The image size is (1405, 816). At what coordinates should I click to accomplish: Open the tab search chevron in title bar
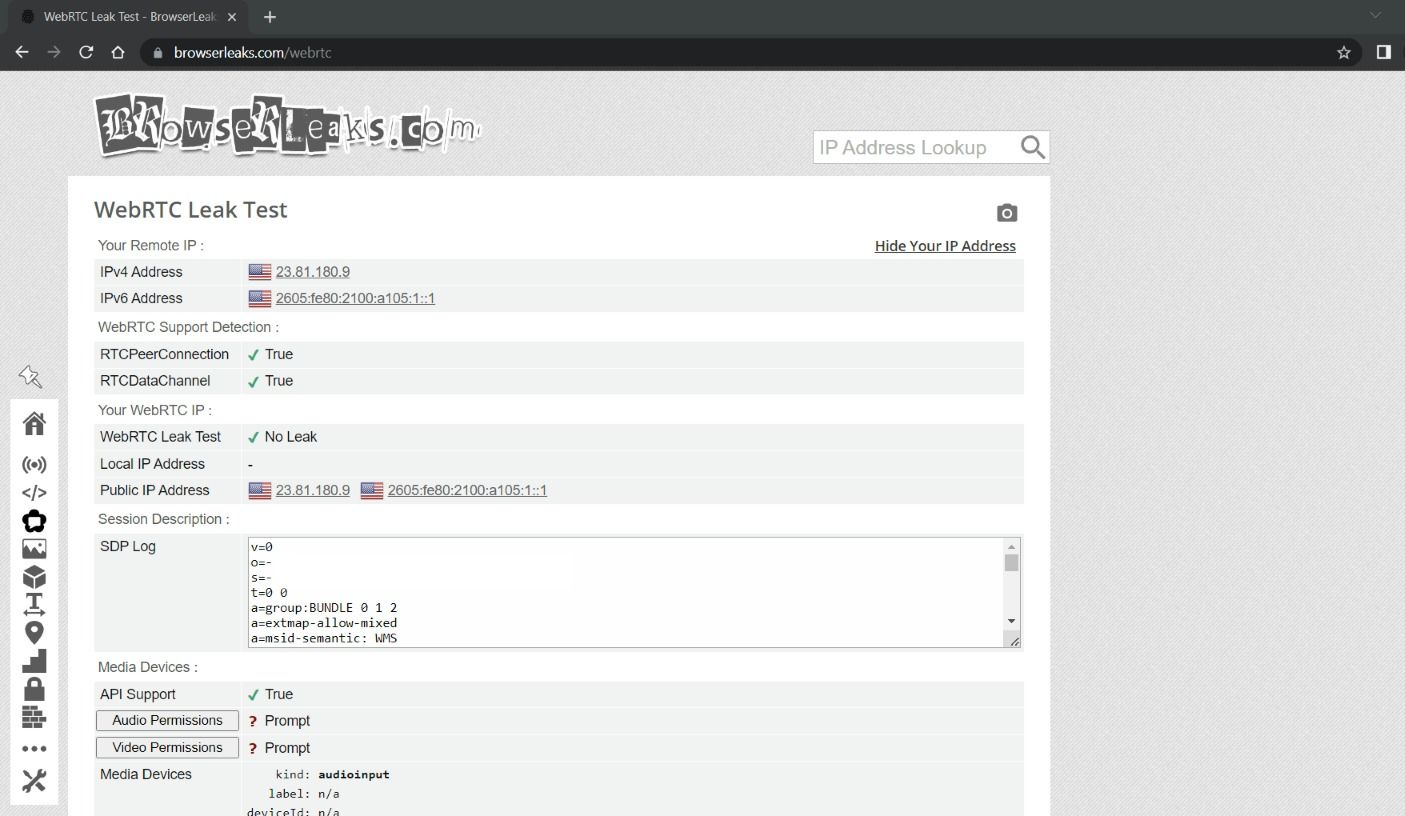tap(1376, 16)
